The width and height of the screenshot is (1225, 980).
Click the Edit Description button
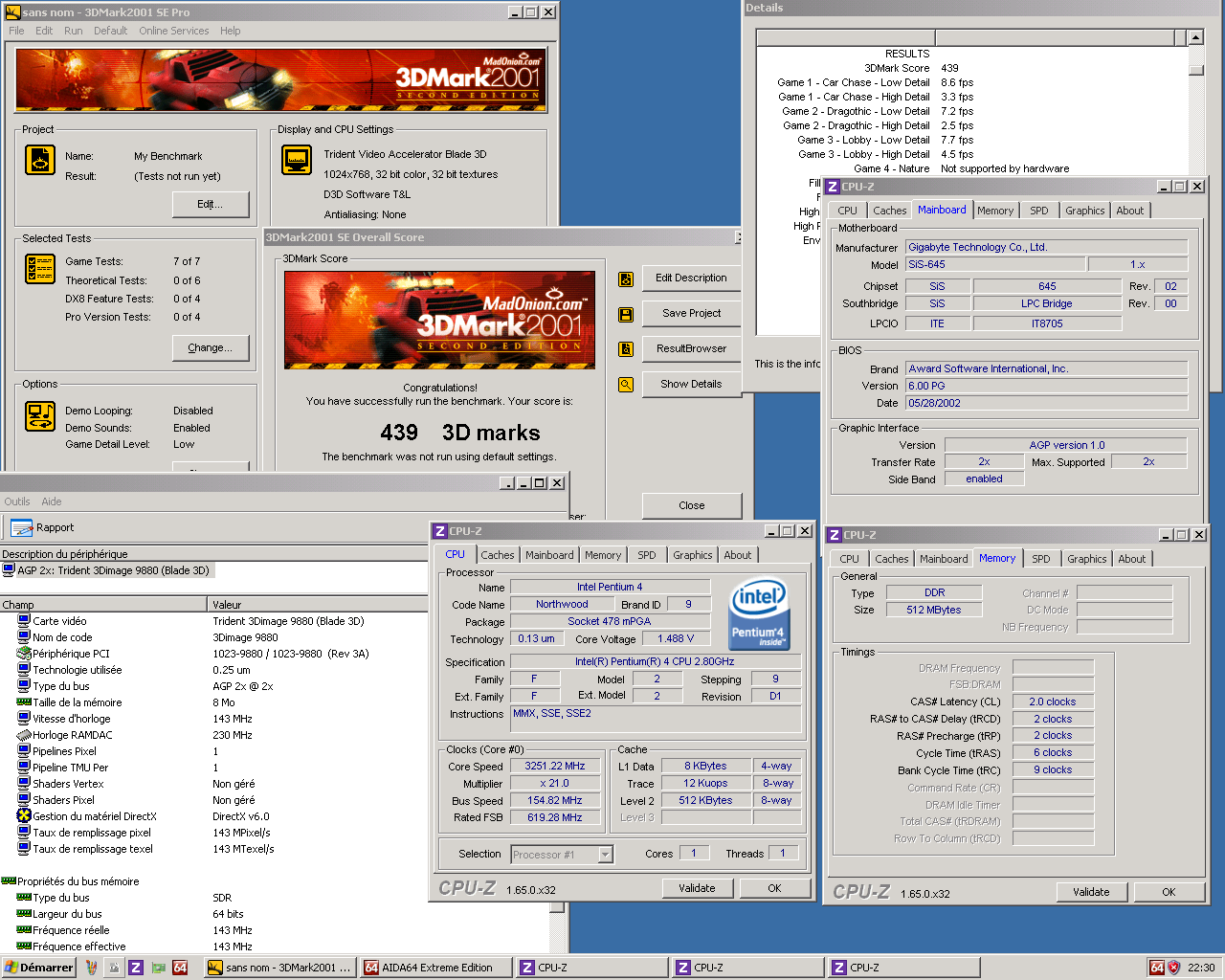click(x=692, y=278)
